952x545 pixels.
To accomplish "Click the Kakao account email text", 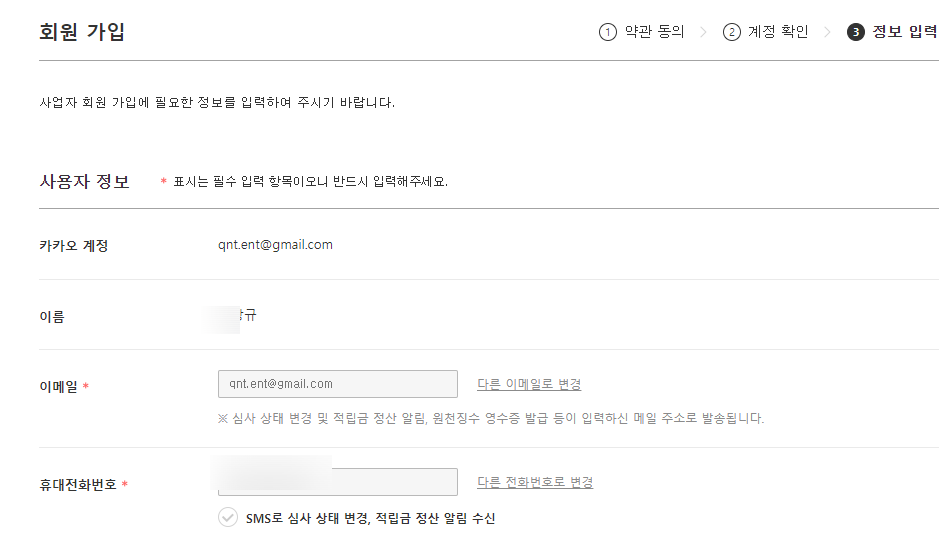I will [275, 245].
